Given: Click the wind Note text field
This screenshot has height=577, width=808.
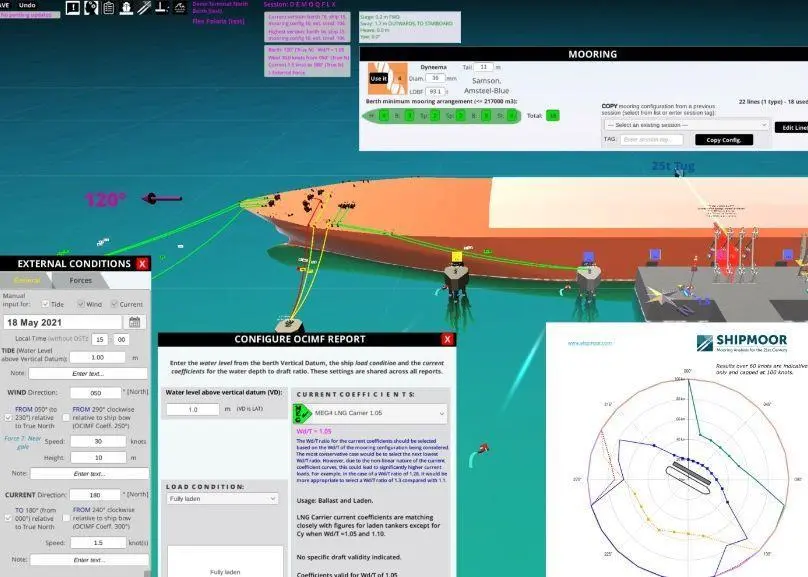Looking at the screenshot, I should (x=89, y=473).
